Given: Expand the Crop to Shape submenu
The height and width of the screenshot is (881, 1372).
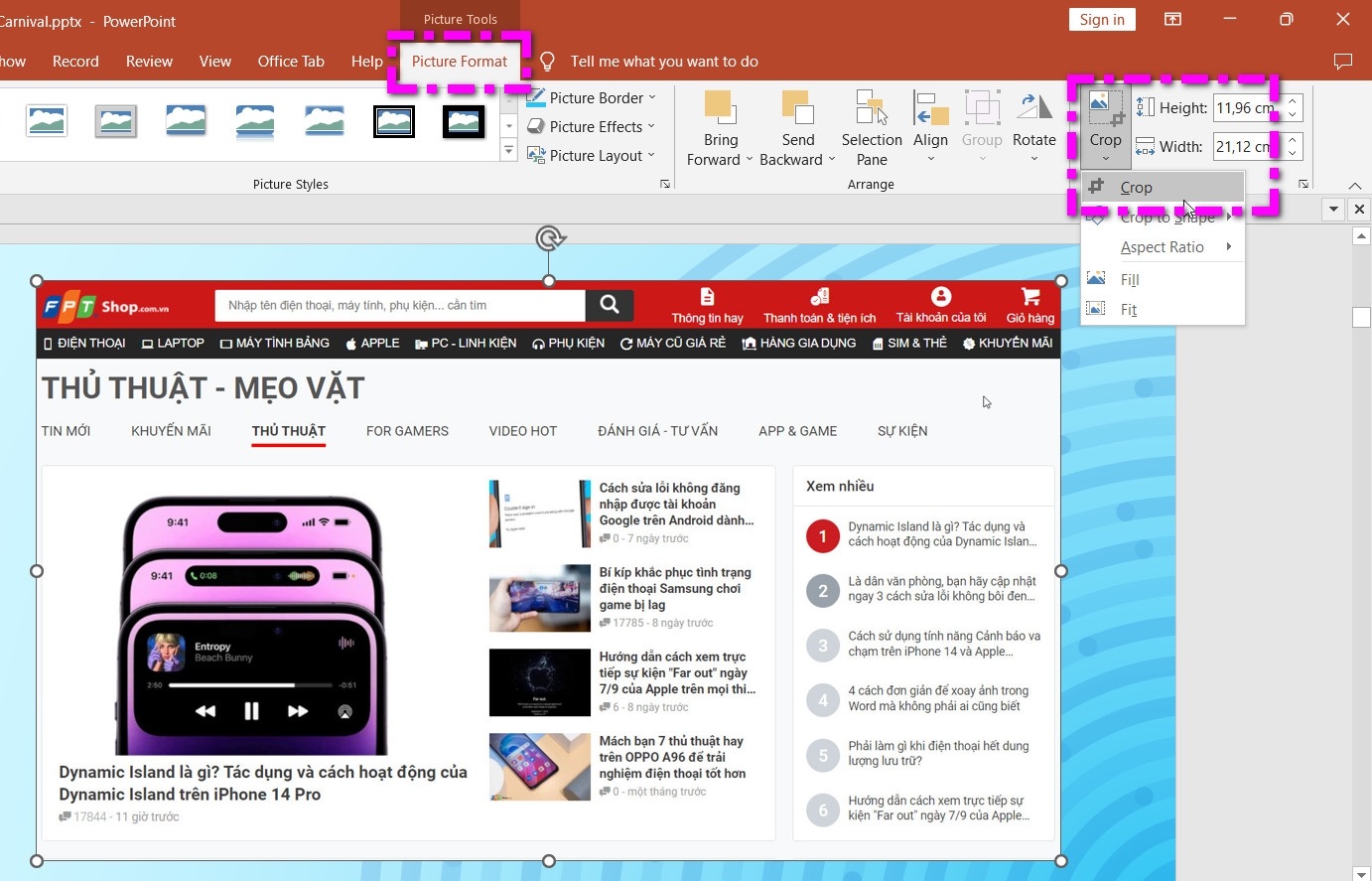Looking at the screenshot, I should (x=1169, y=217).
